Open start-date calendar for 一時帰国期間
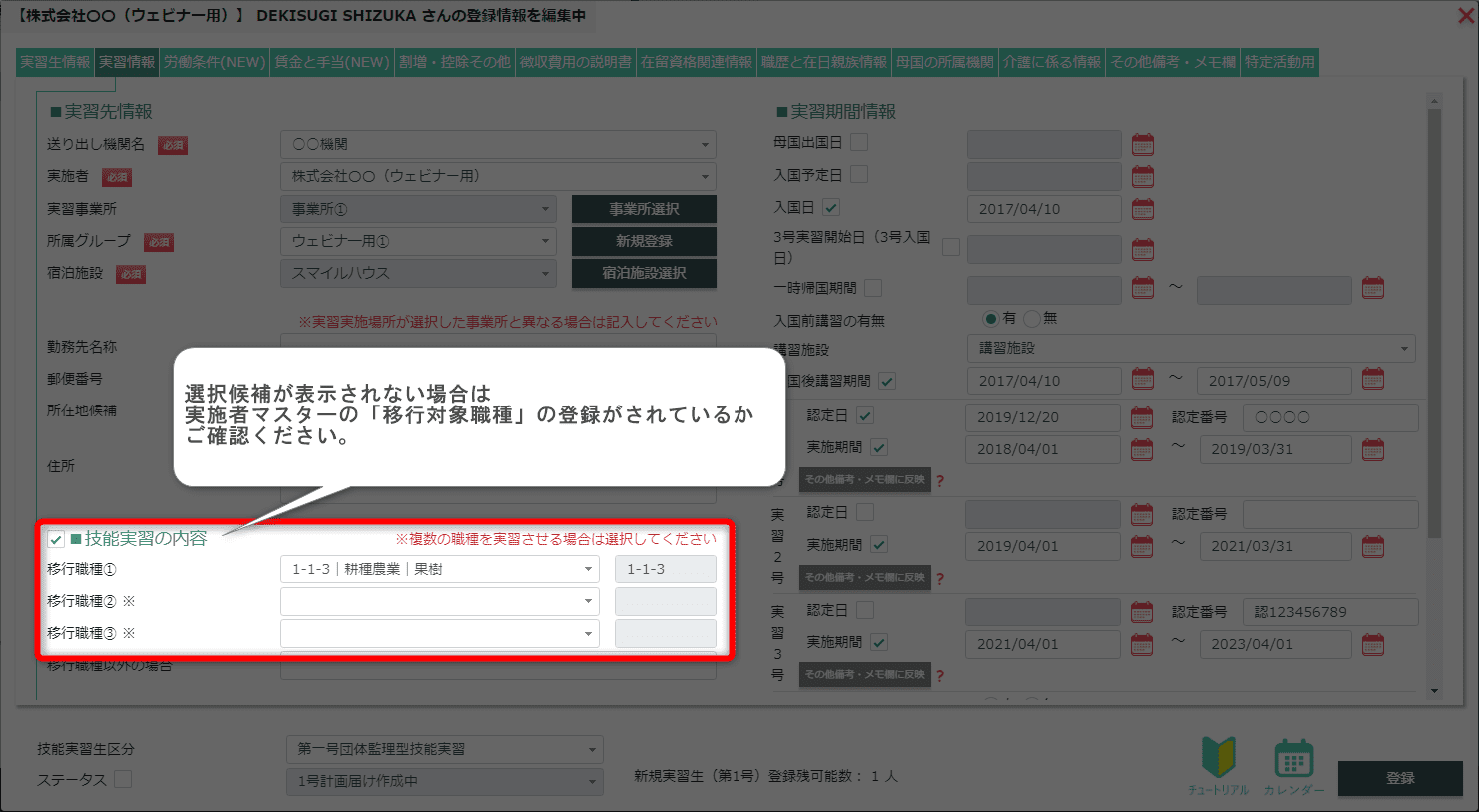The width and height of the screenshot is (1479, 812). [1143, 288]
